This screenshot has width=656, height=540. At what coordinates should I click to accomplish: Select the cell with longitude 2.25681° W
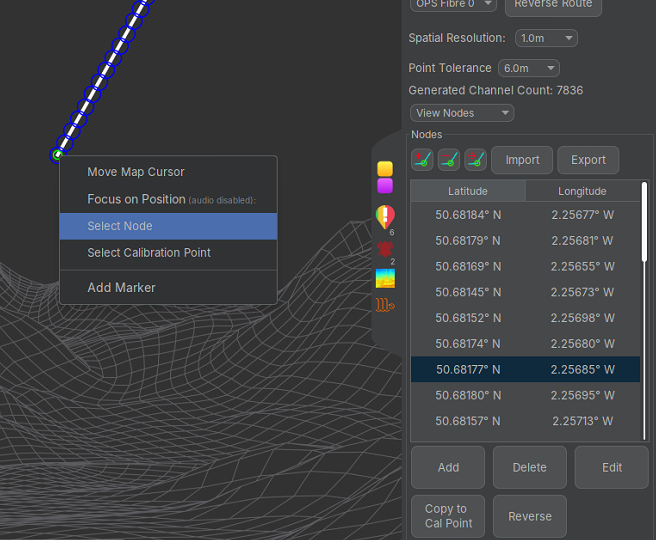[582, 241]
